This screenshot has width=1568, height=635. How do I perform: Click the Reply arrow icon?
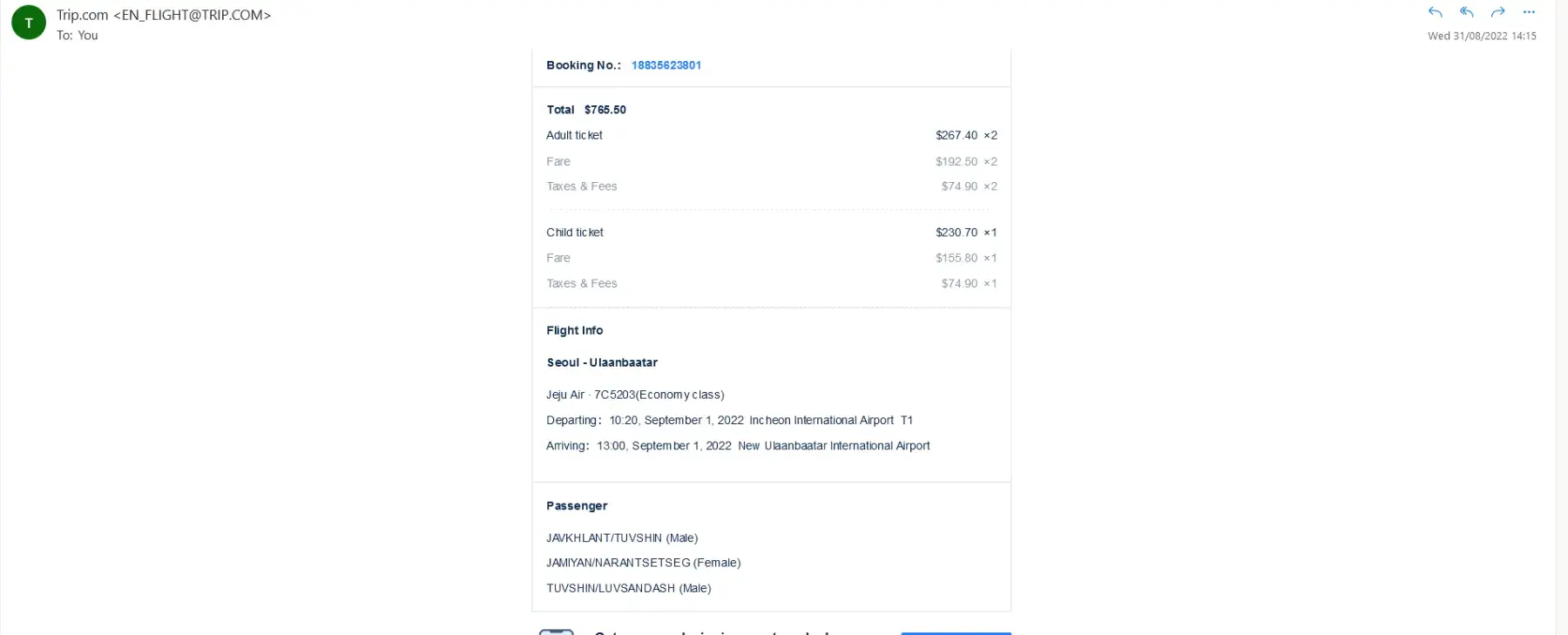[1435, 12]
